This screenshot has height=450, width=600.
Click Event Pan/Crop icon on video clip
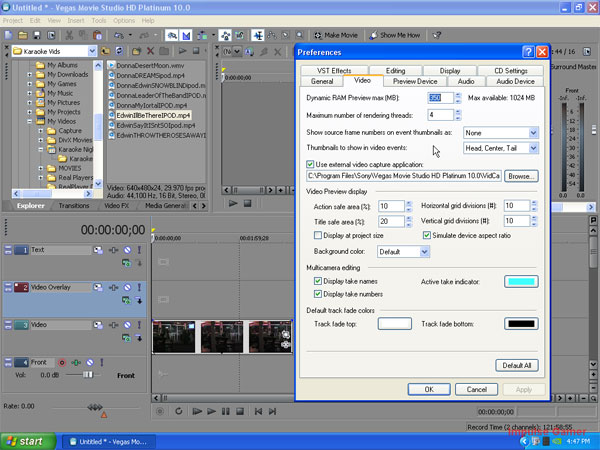click(285, 334)
